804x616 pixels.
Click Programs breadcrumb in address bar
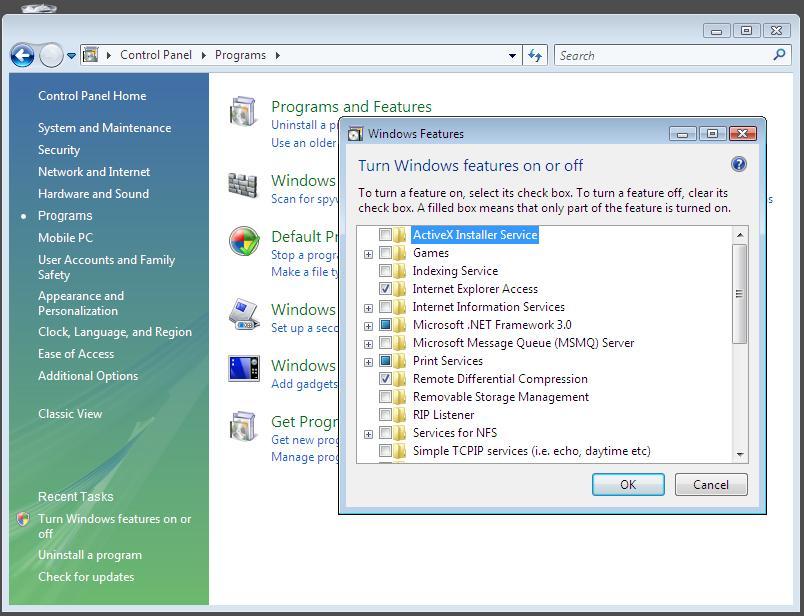(x=240, y=55)
